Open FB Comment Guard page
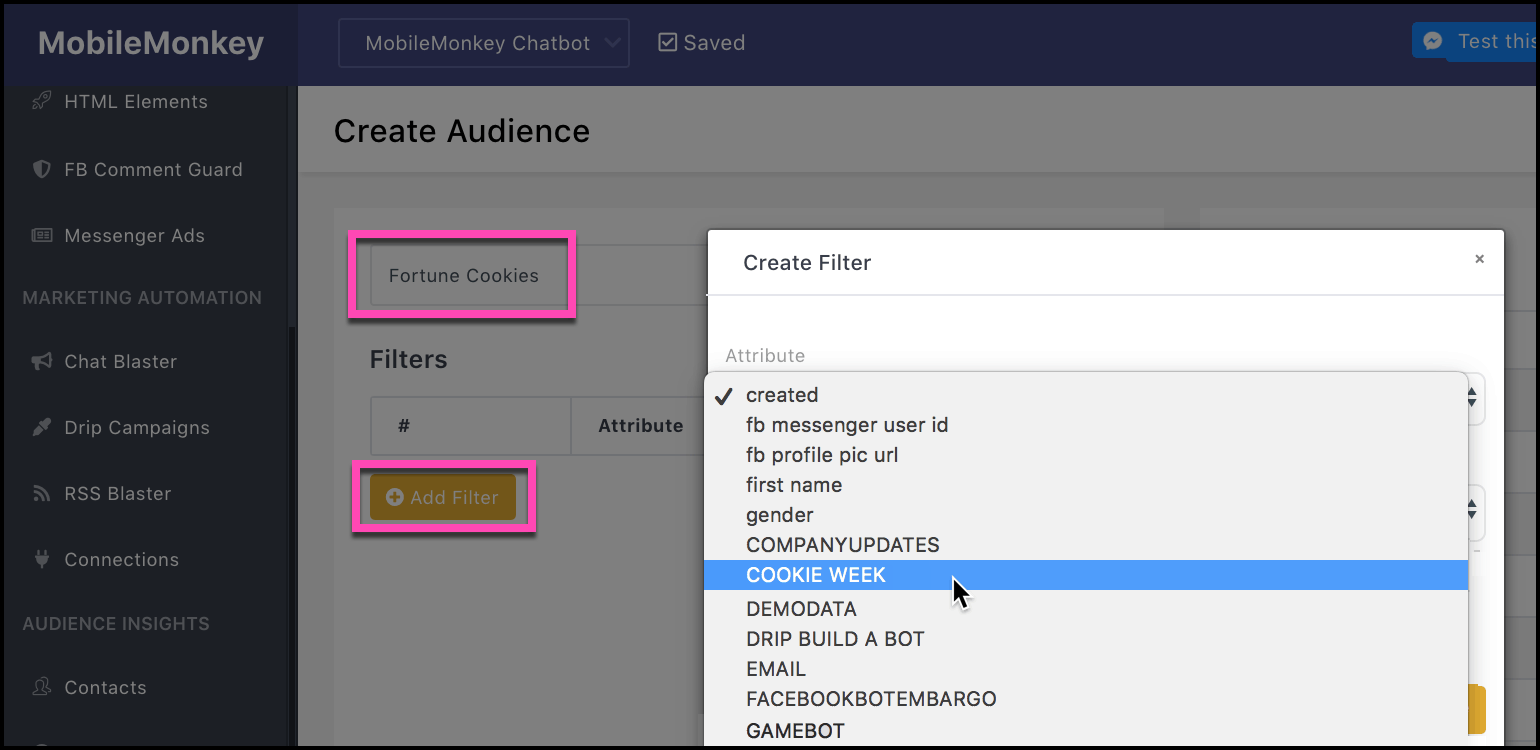Viewport: 1540px width, 750px height. 153,169
